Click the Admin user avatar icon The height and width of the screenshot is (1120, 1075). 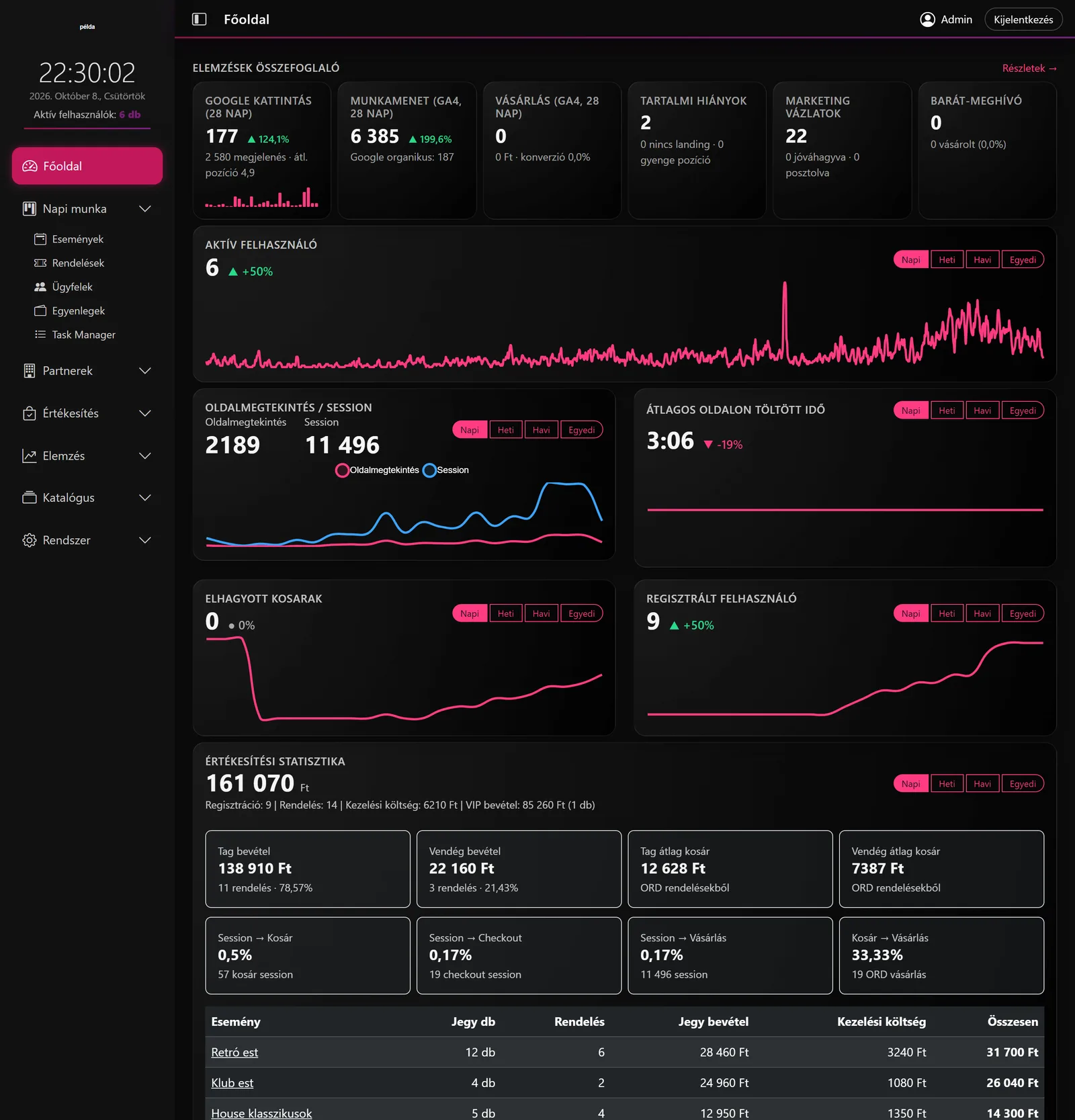click(927, 19)
